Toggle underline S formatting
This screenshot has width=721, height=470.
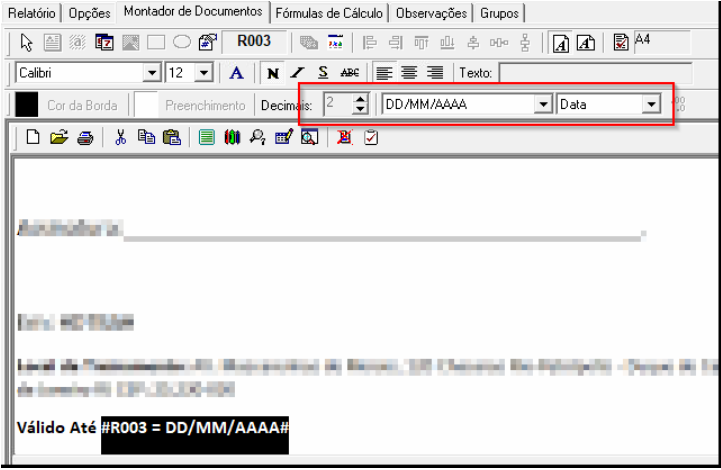(323, 73)
